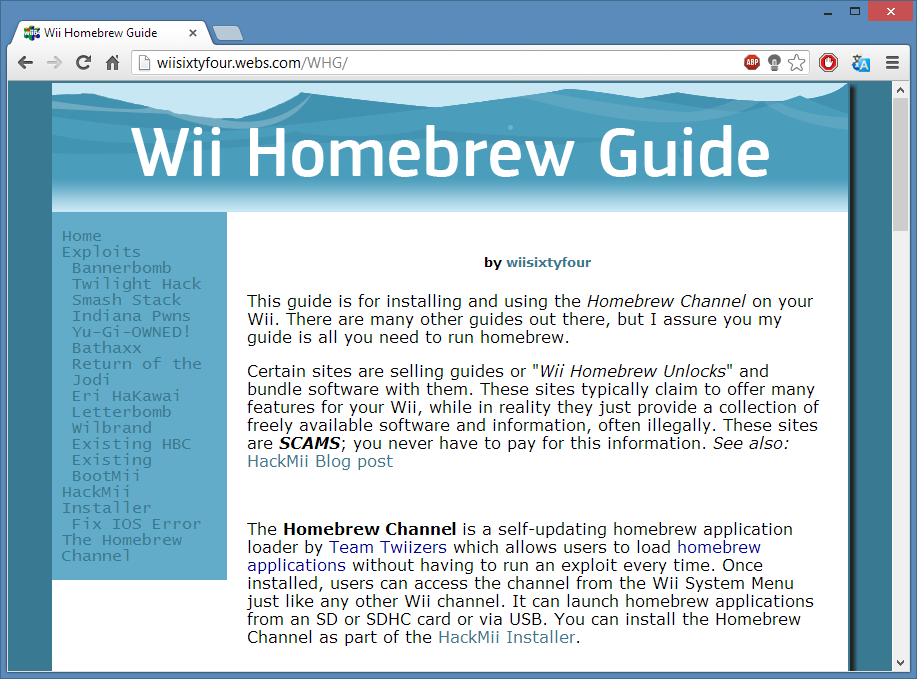The width and height of the screenshot is (917, 679).
Task: Open the Wilbrand sidebar link
Action: [x=112, y=428]
